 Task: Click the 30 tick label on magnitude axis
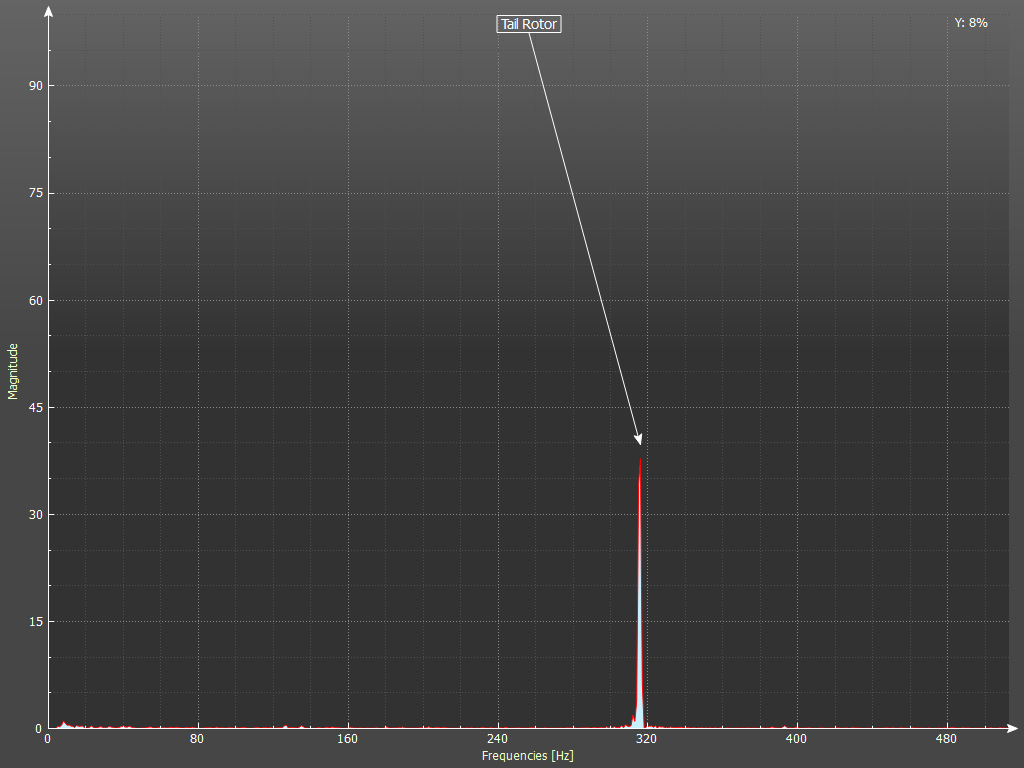[35, 515]
